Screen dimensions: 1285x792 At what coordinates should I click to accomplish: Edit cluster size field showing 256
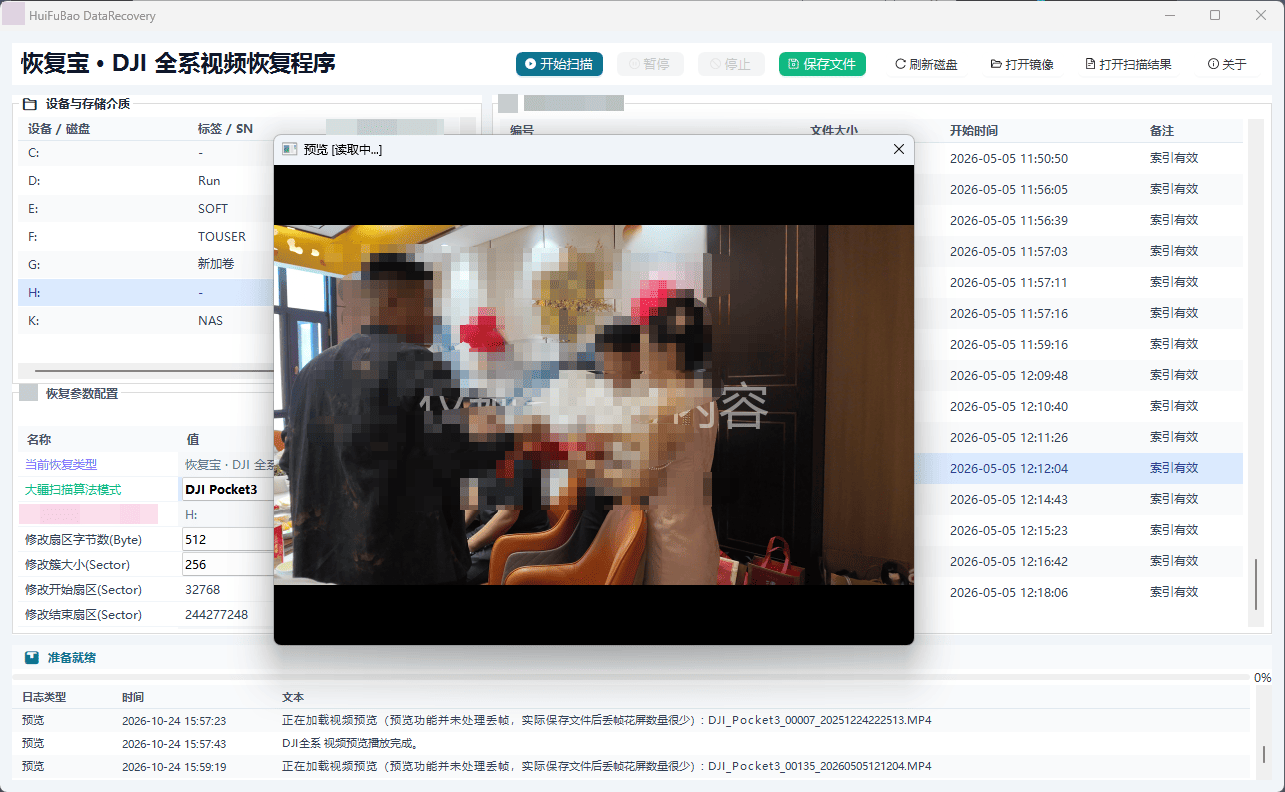(228, 564)
